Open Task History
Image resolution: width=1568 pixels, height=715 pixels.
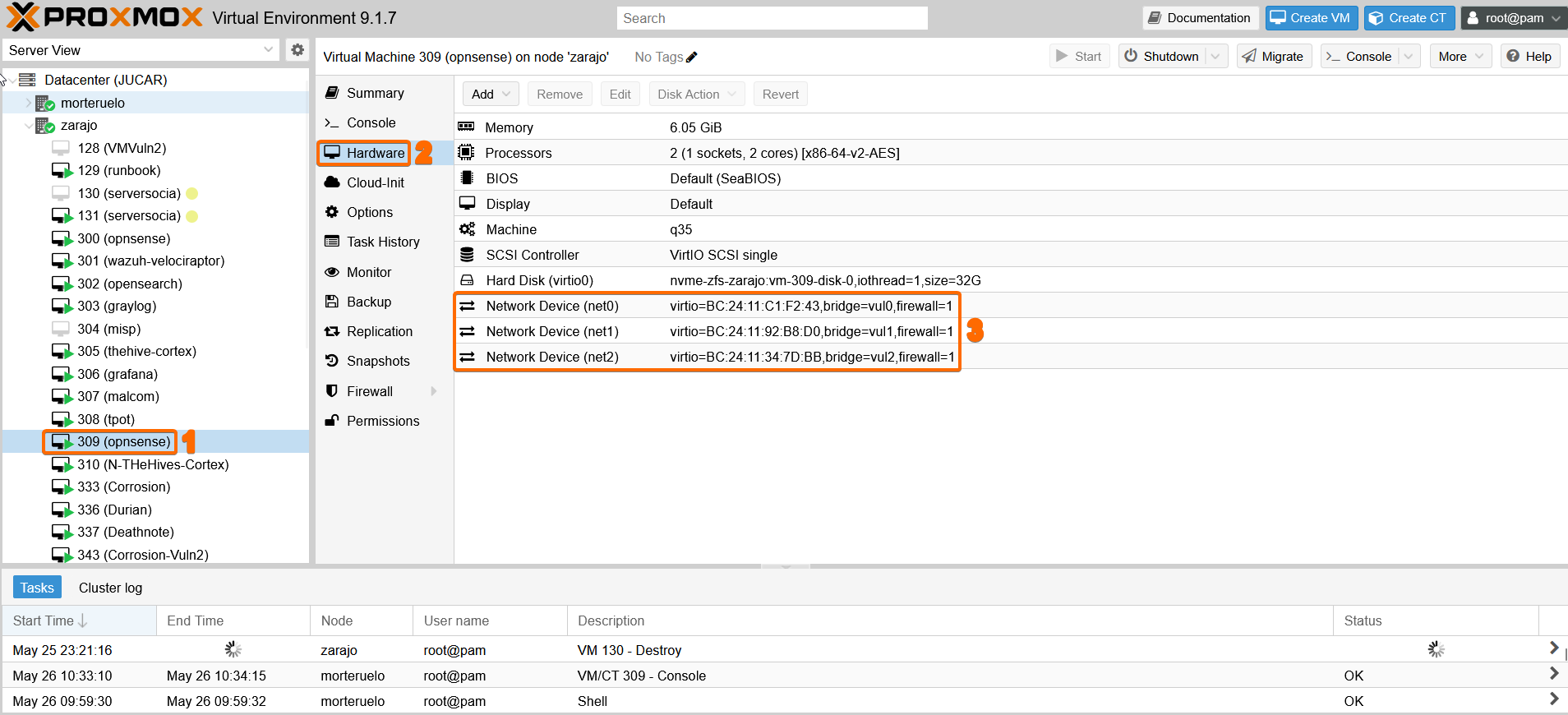pyautogui.click(x=385, y=242)
